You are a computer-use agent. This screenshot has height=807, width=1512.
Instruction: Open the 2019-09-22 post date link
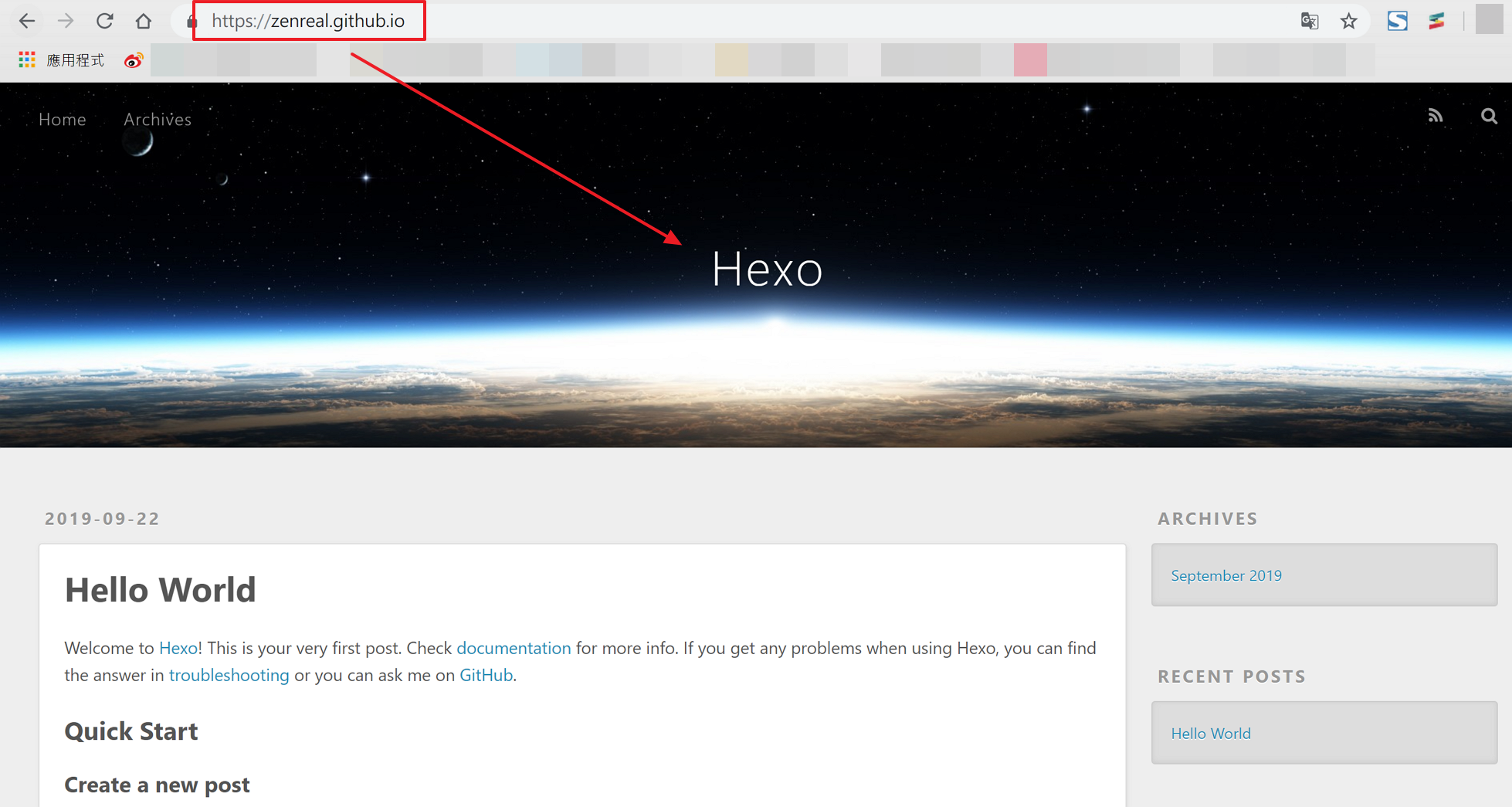[x=102, y=518]
